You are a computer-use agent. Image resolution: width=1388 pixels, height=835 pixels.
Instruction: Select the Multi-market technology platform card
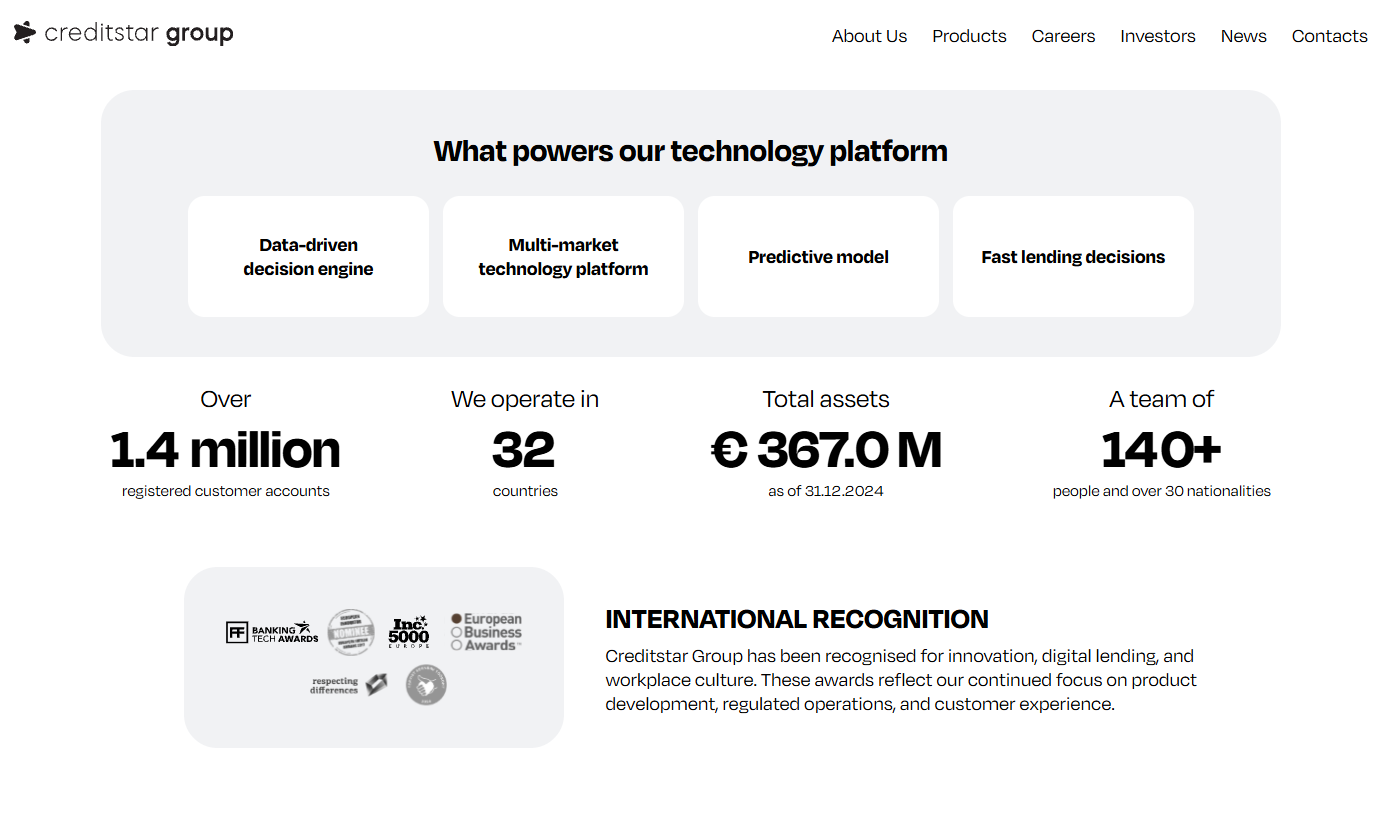coord(563,256)
